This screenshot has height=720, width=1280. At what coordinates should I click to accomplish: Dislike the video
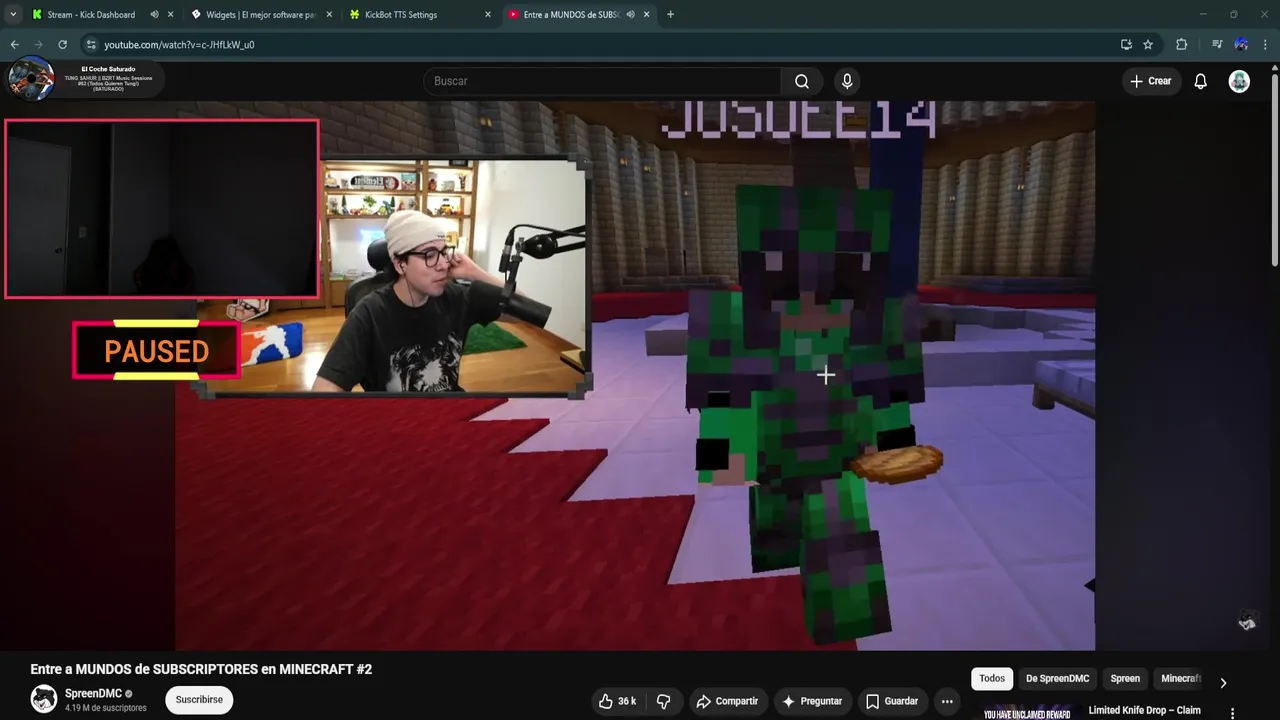tap(663, 701)
